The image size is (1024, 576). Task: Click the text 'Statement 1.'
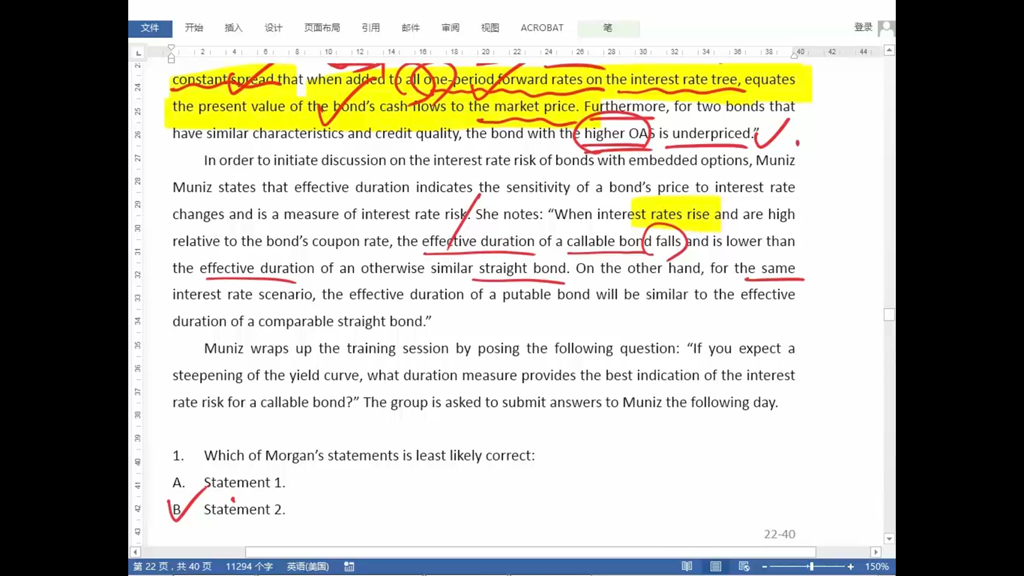pyautogui.click(x=244, y=483)
